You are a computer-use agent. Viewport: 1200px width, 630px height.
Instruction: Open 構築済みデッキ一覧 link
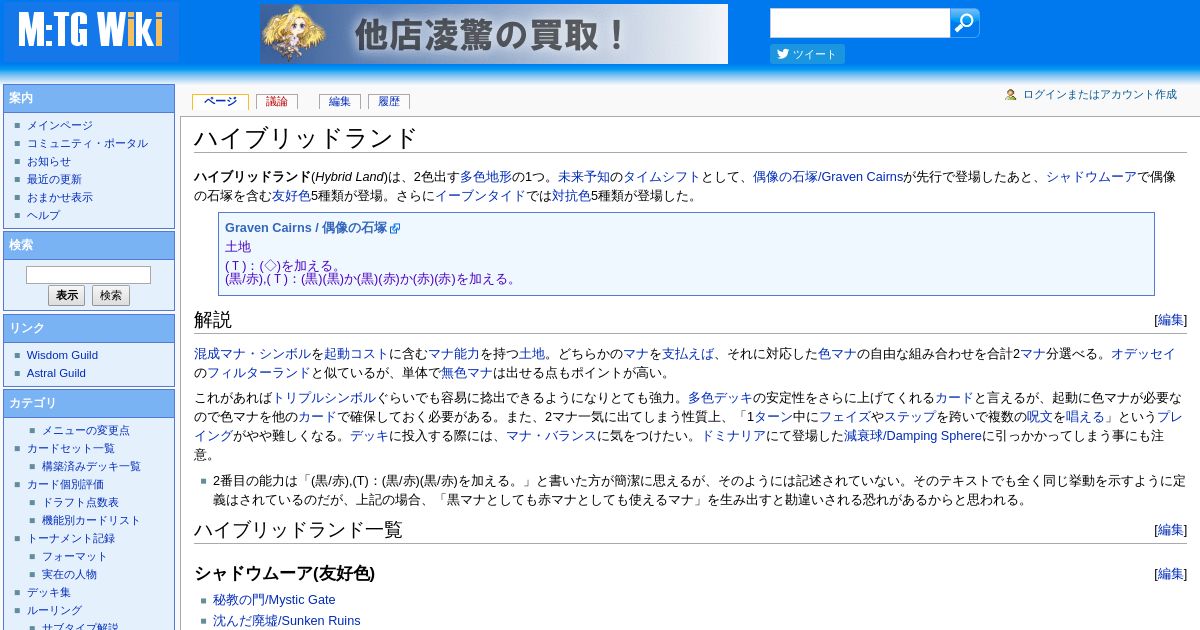[x=91, y=466]
